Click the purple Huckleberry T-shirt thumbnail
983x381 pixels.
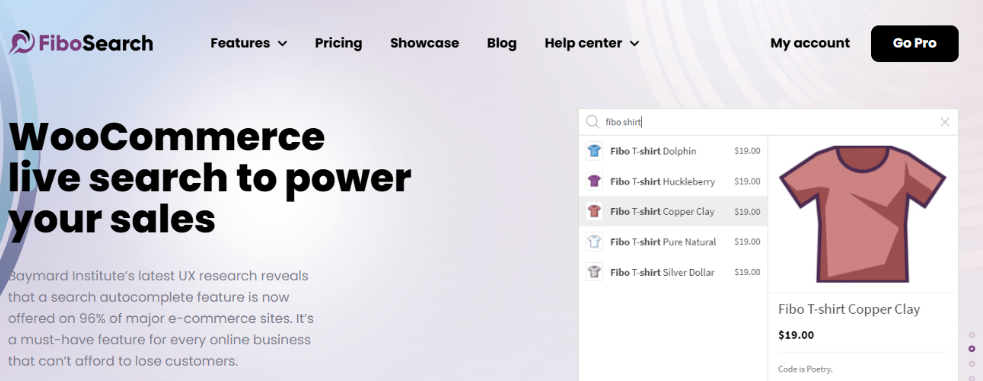(594, 181)
